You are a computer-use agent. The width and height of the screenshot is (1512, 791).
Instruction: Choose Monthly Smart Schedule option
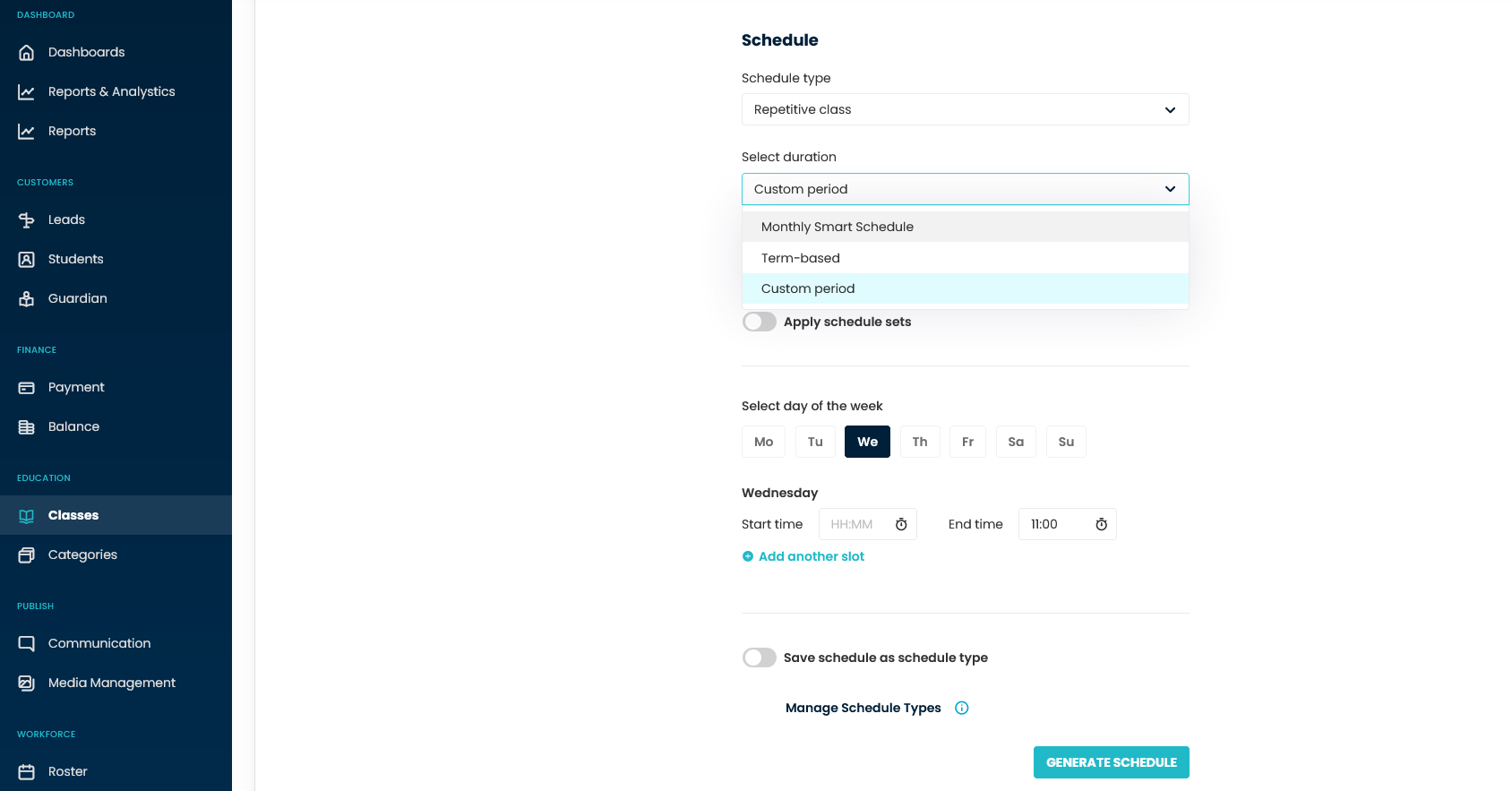click(x=966, y=227)
